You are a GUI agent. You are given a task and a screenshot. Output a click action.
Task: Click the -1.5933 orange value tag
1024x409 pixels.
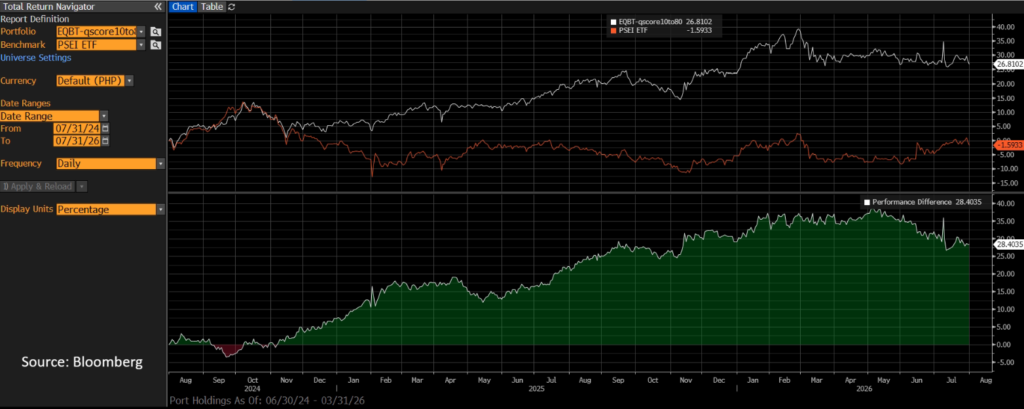(1007, 144)
